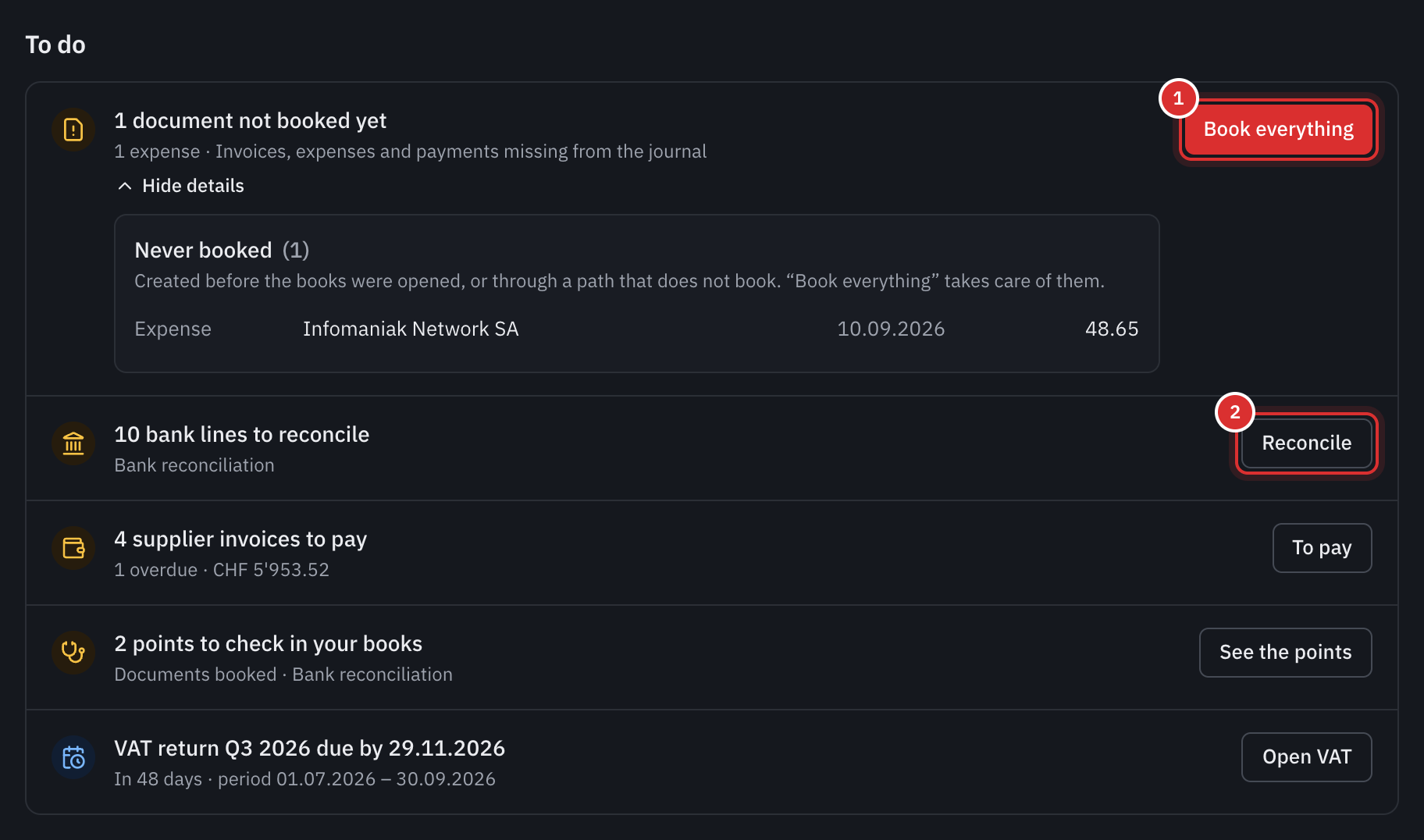
Task: Click the 4 supplier invoices to pay title
Action: pyautogui.click(x=240, y=539)
